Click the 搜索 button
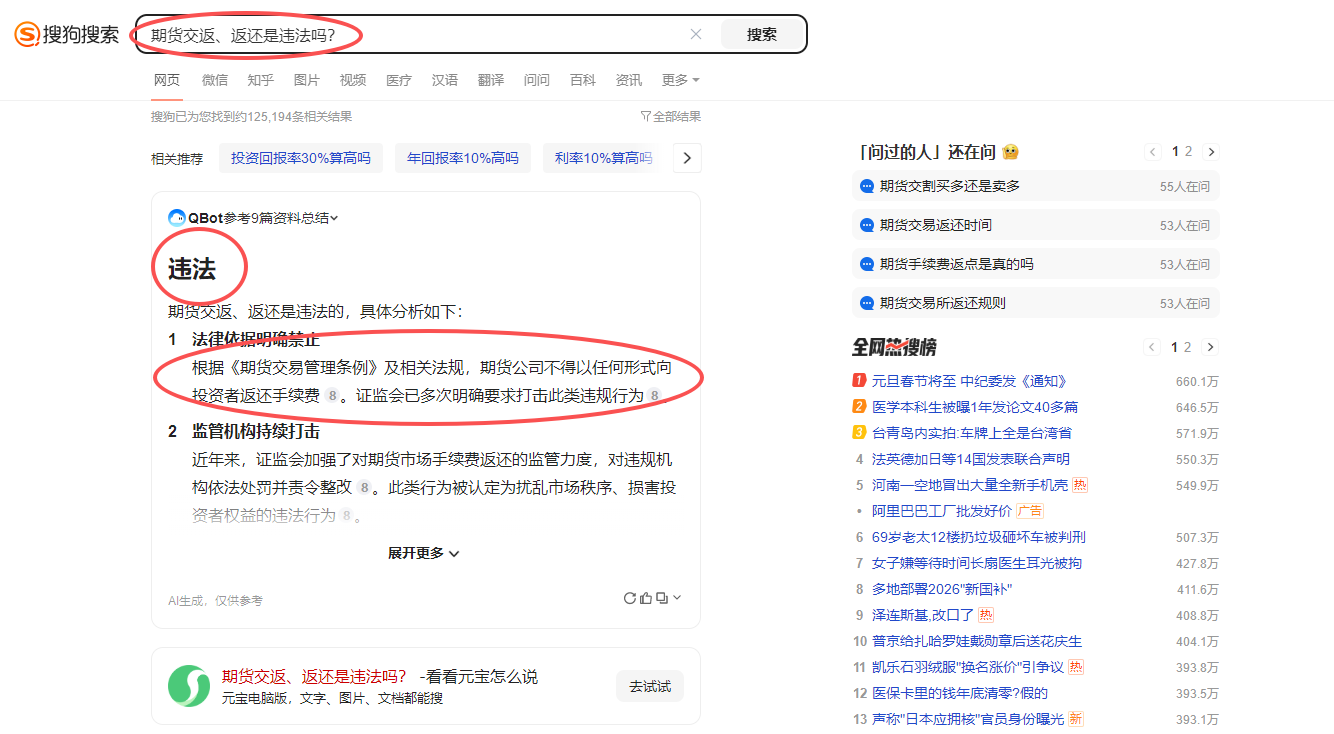 (x=762, y=34)
